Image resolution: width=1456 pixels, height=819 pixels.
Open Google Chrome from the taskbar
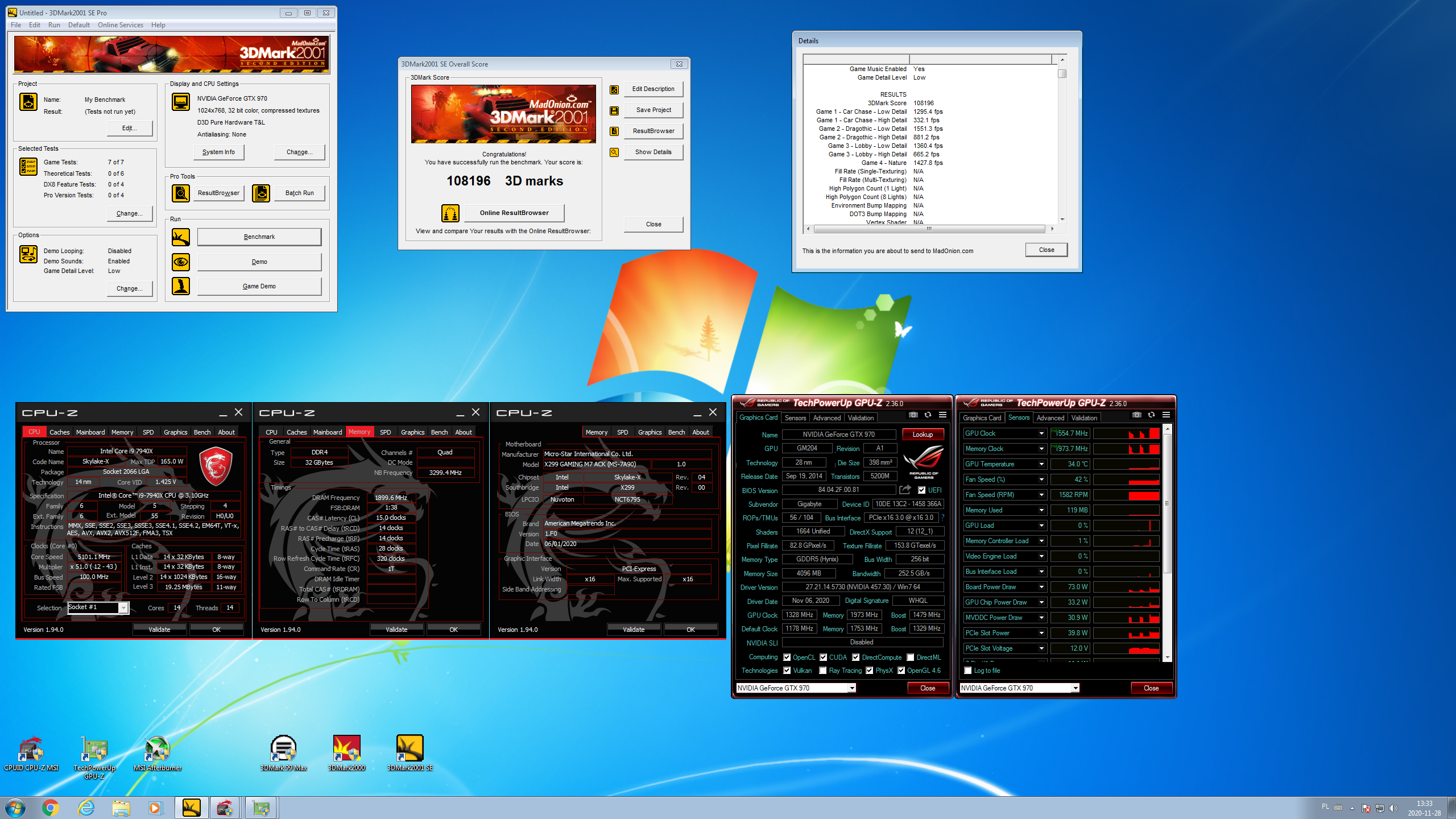51,808
